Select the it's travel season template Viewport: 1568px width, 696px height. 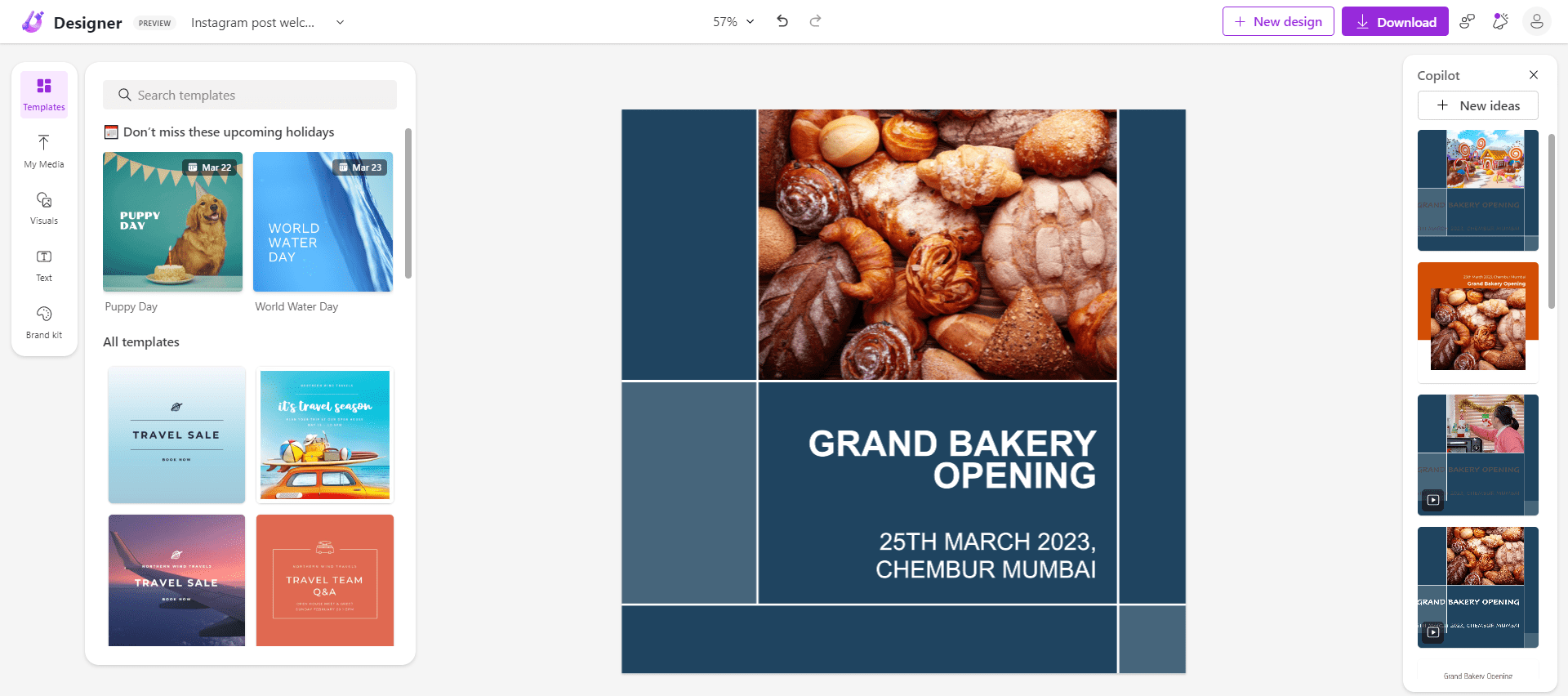click(x=325, y=435)
